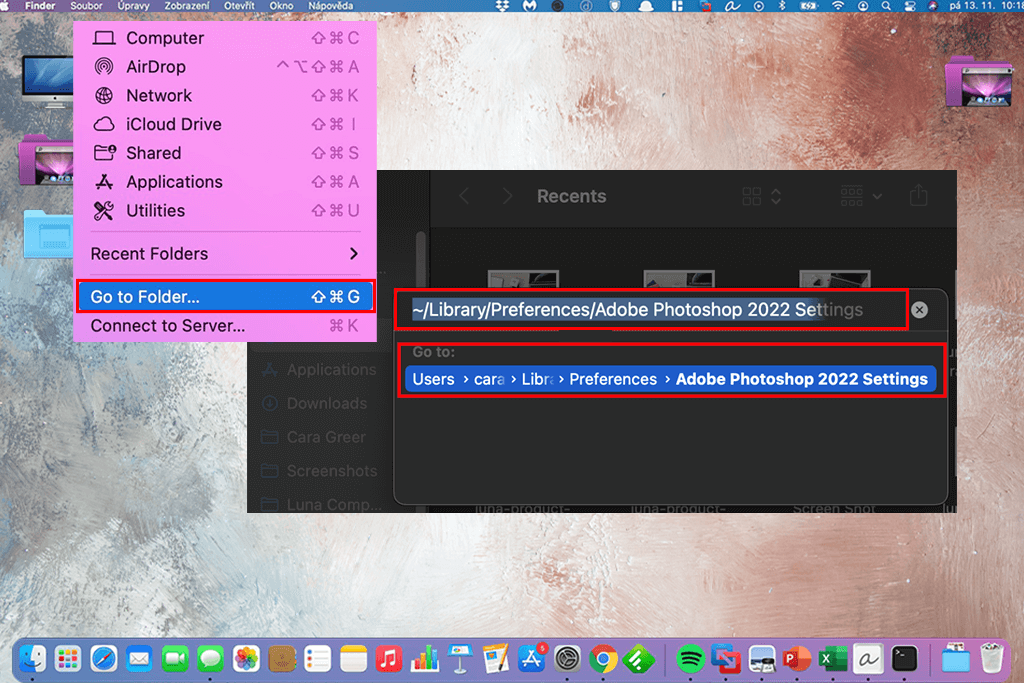Open the Úpravy menu
This screenshot has width=1024, height=683.
point(134,6)
